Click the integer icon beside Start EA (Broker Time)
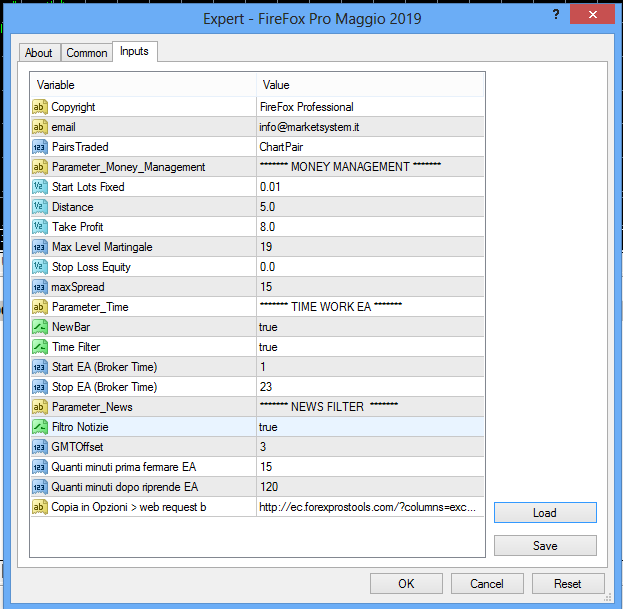The height and width of the screenshot is (609, 623). (x=40, y=367)
